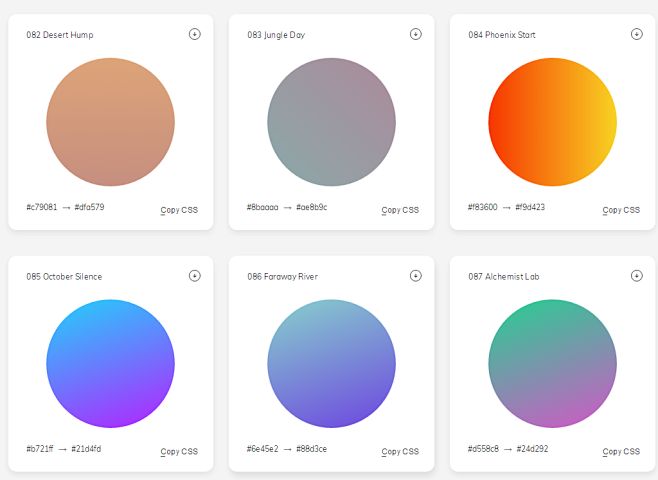Download the Desert Hump gradient
The height and width of the screenshot is (480, 658).
[x=194, y=34]
